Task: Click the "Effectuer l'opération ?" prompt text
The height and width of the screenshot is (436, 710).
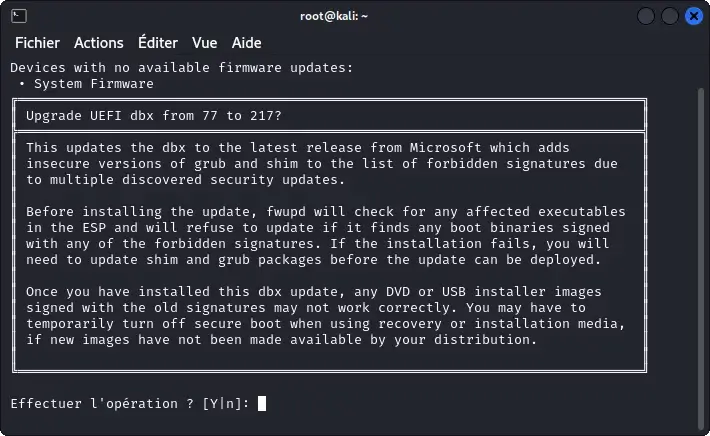Action: [x=101, y=404]
